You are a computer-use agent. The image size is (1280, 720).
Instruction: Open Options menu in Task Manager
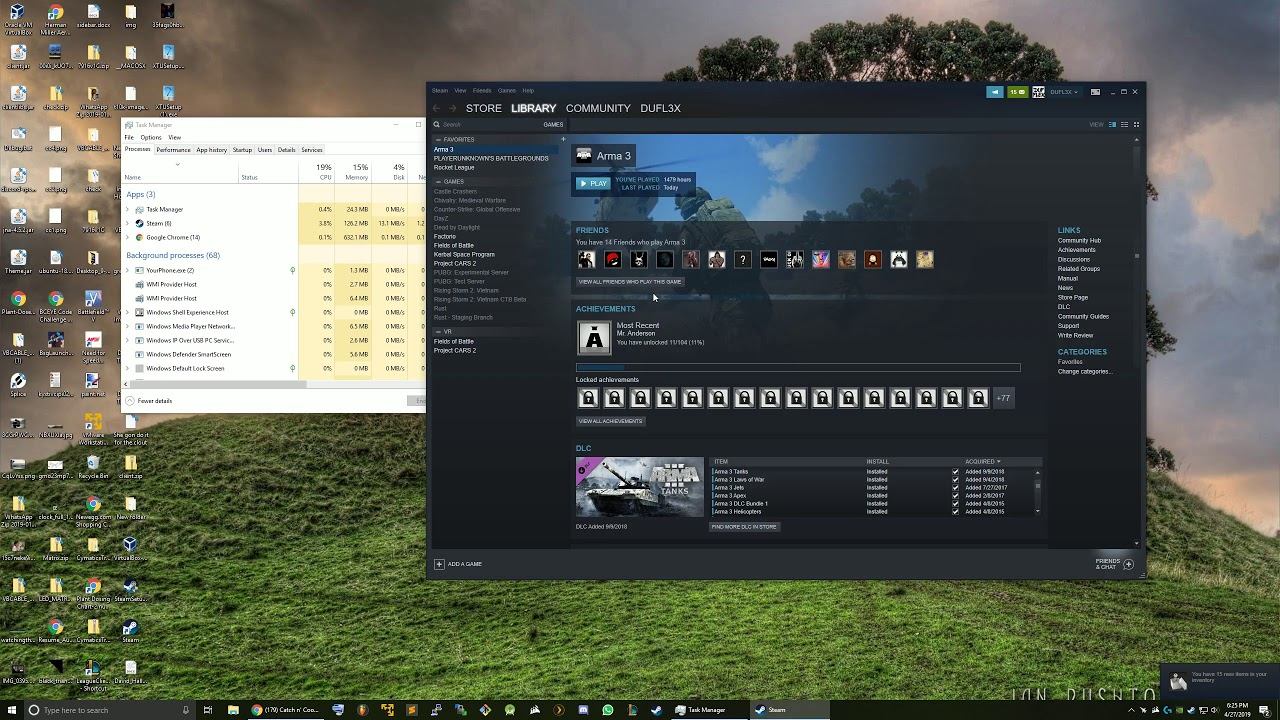click(151, 137)
